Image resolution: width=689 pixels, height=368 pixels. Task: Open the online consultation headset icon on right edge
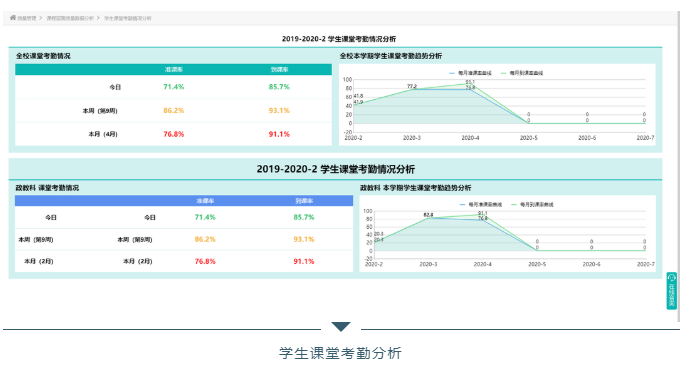[672, 278]
